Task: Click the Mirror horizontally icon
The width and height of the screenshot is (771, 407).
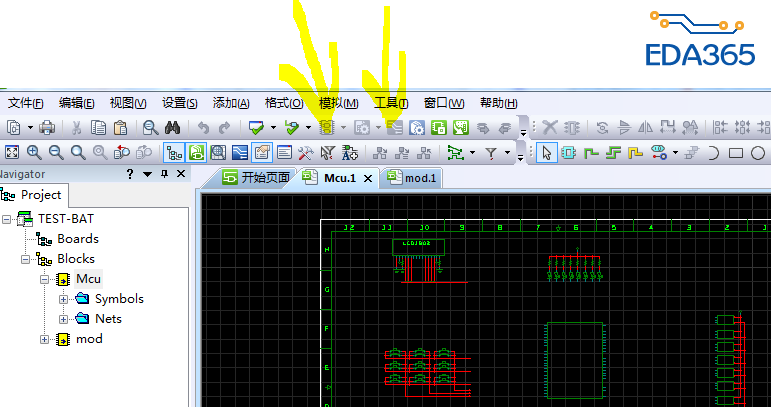Action: click(646, 128)
